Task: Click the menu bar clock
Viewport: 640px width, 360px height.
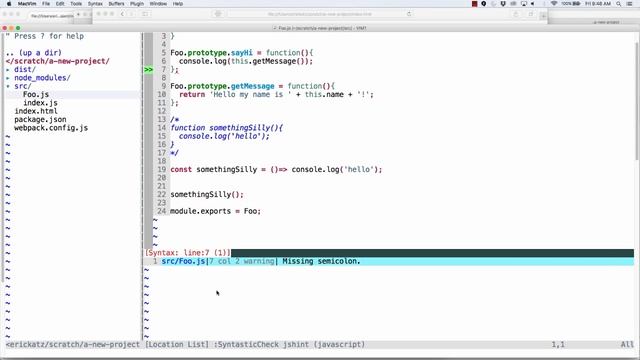Action: (598, 4)
